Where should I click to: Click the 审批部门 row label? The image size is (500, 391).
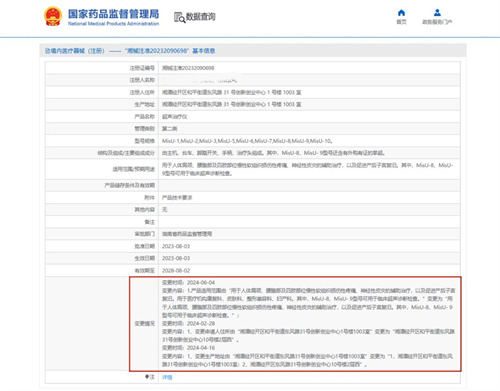[145, 234]
